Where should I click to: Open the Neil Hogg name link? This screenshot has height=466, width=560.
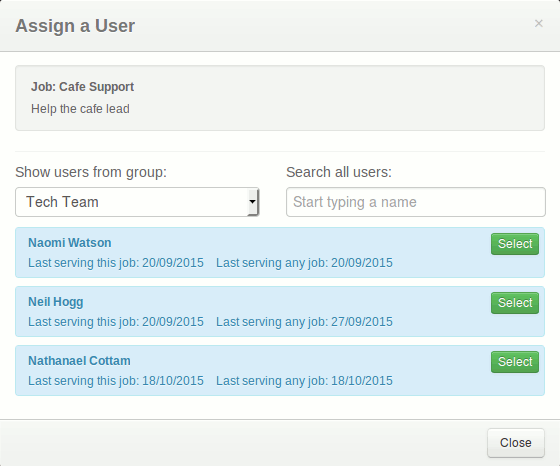click(x=56, y=302)
